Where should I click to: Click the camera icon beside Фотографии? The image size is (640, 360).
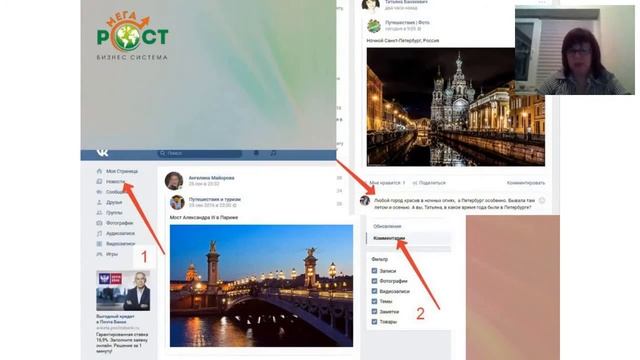tap(99, 223)
